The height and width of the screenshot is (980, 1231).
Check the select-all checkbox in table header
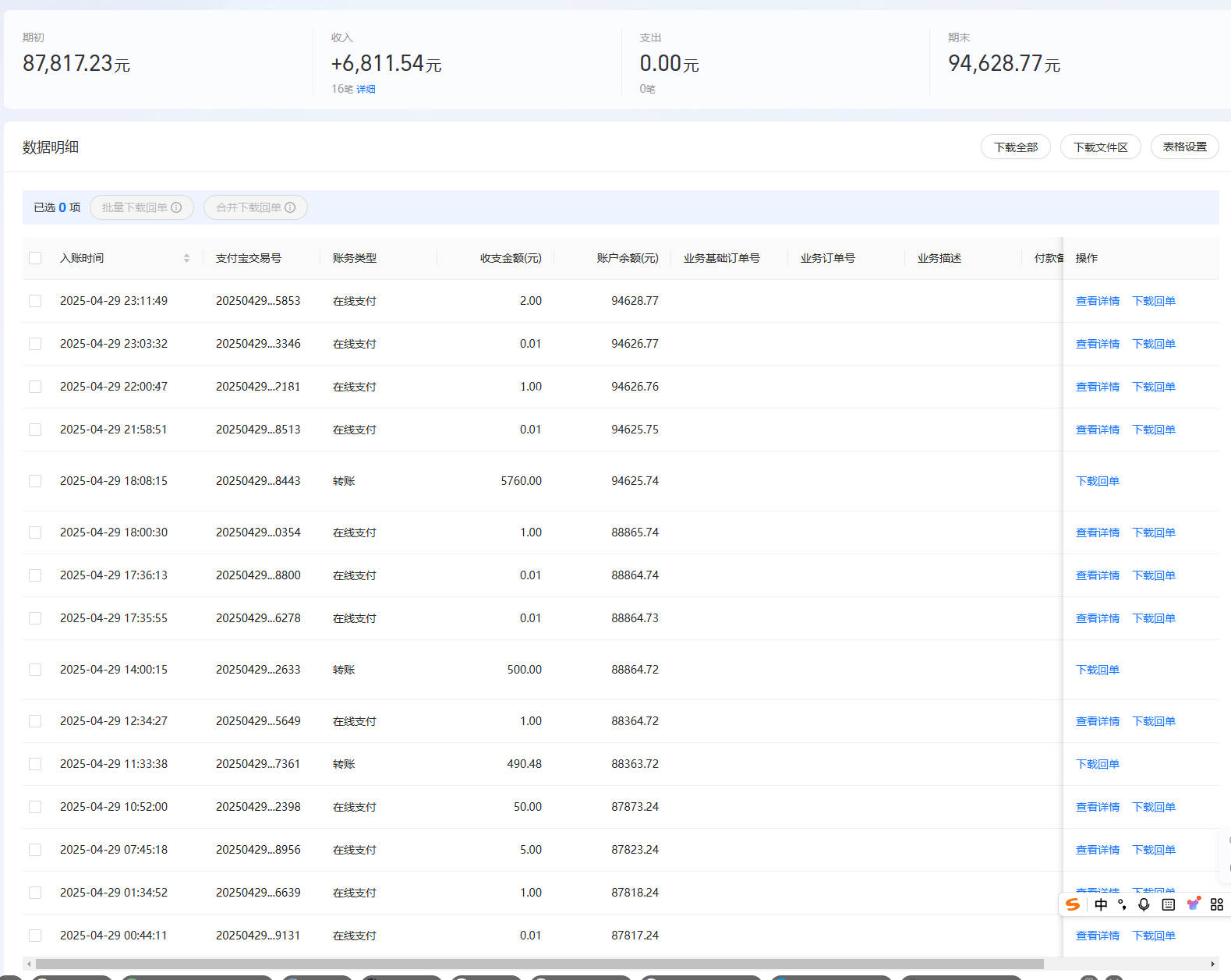[35, 258]
